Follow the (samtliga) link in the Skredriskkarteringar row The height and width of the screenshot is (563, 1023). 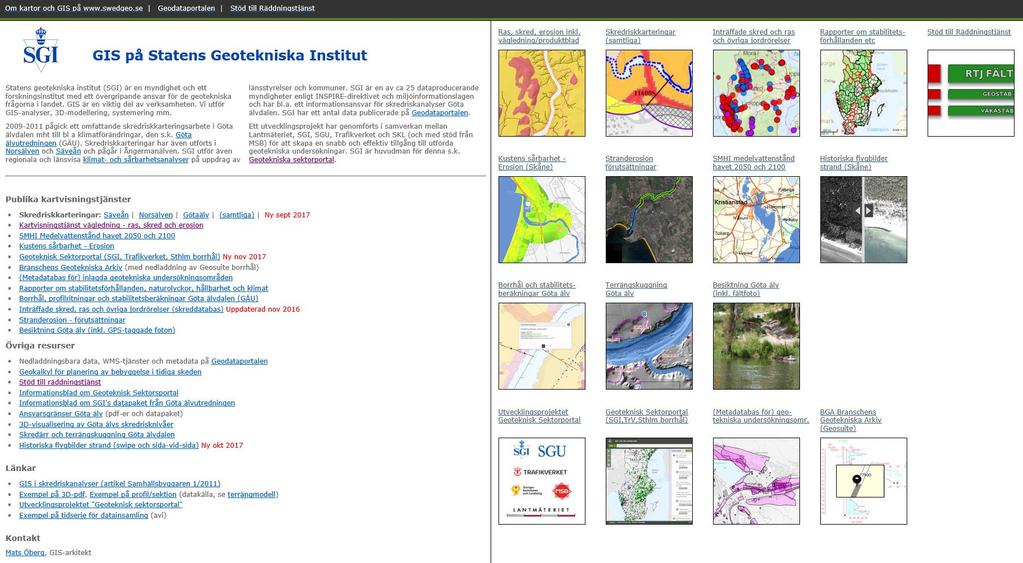point(237,215)
